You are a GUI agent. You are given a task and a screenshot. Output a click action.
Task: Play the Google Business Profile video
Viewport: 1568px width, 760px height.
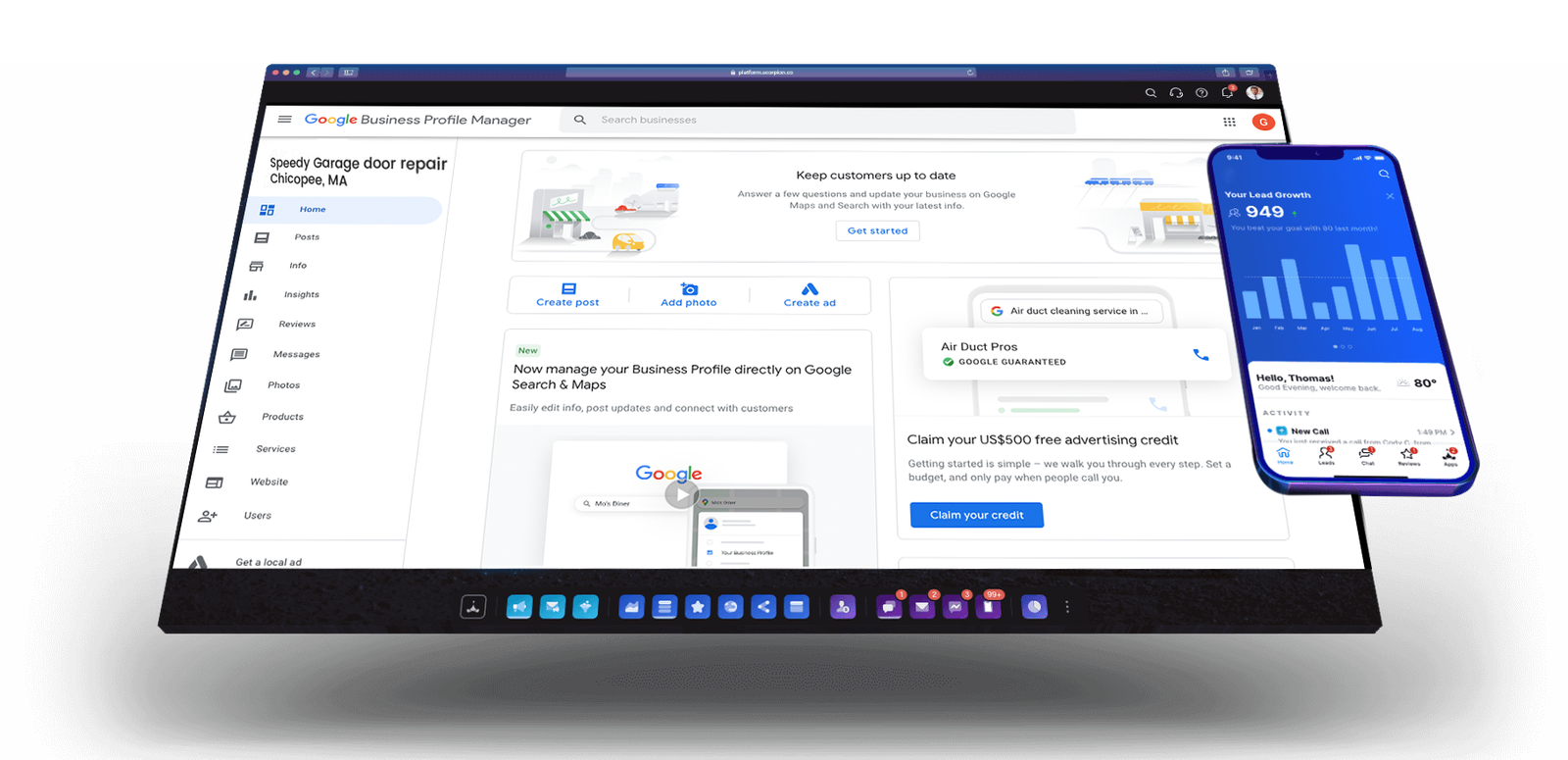pos(681,494)
